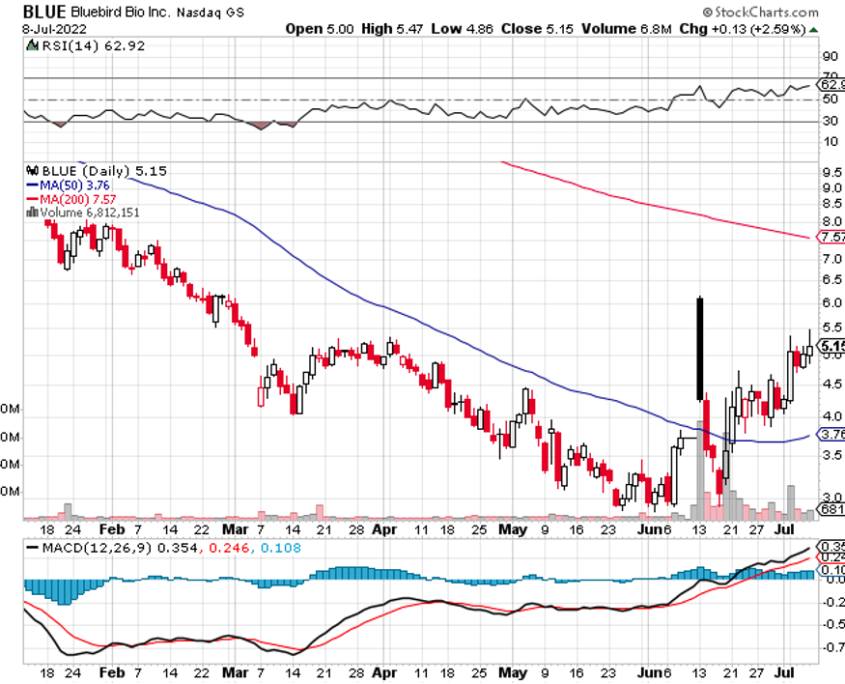The height and width of the screenshot is (684, 845).
Task: Click the RSI 30 level axis label
Action: click(830, 121)
